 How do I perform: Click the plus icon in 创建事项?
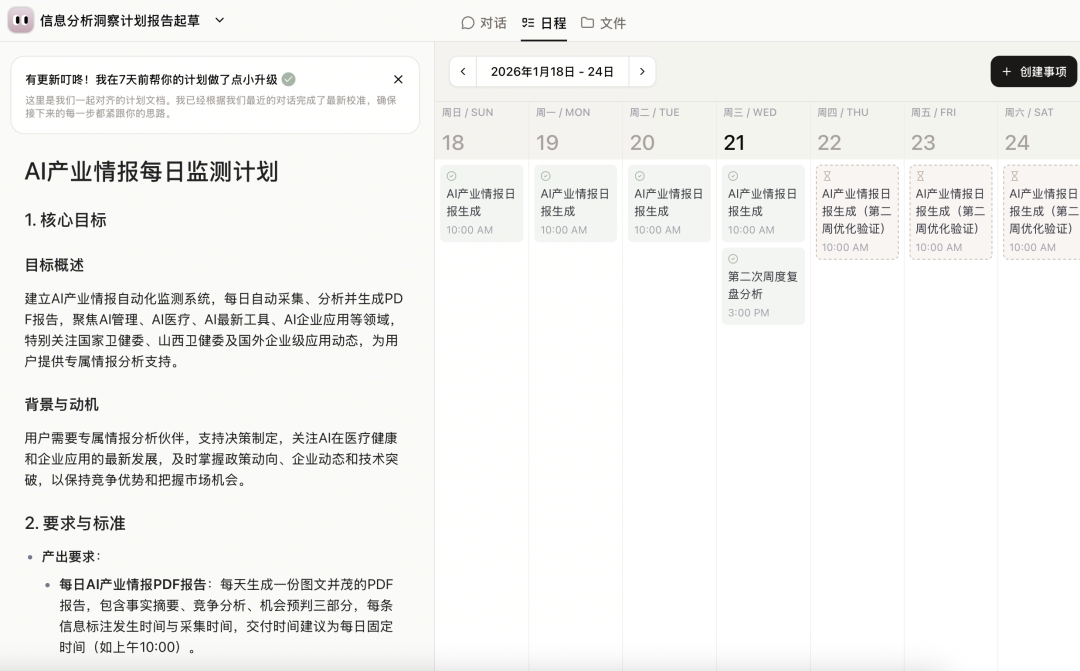click(x=1006, y=72)
